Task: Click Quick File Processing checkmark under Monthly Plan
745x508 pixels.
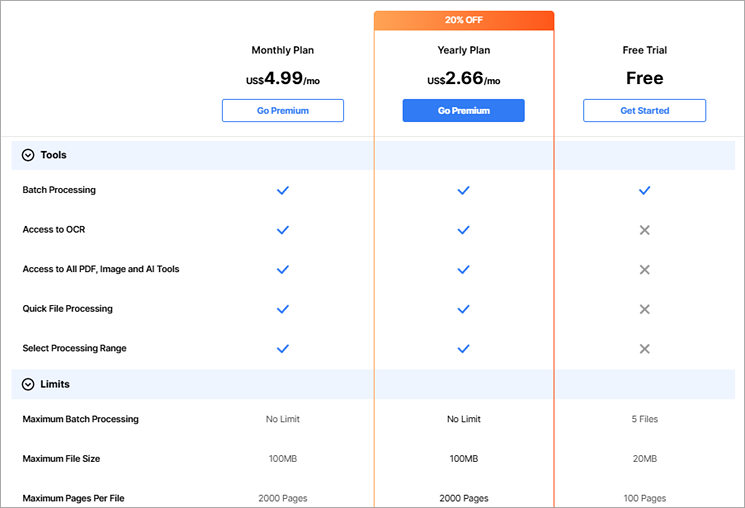Action: pyautogui.click(x=282, y=309)
